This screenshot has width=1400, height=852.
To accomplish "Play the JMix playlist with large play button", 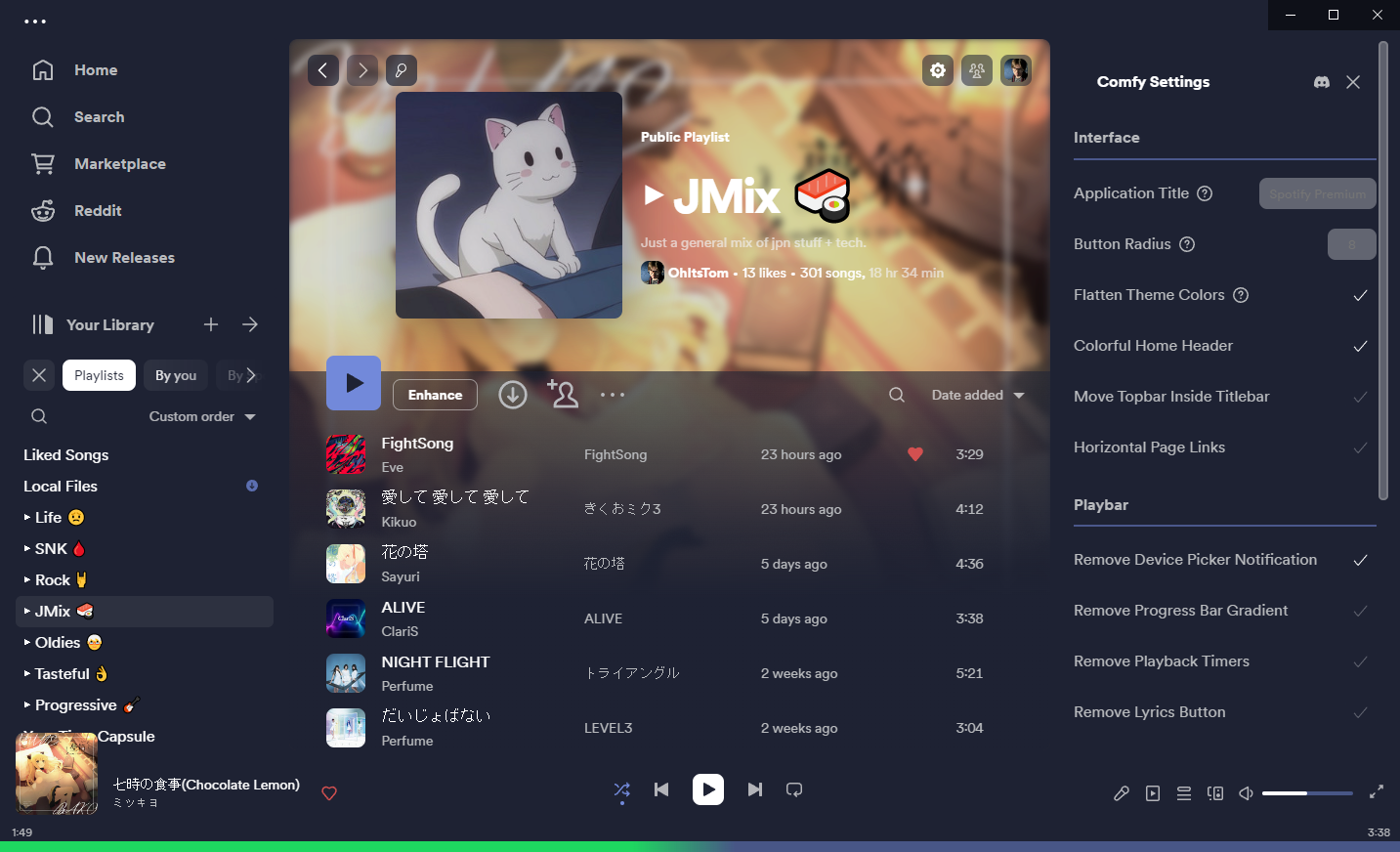I will [354, 383].
